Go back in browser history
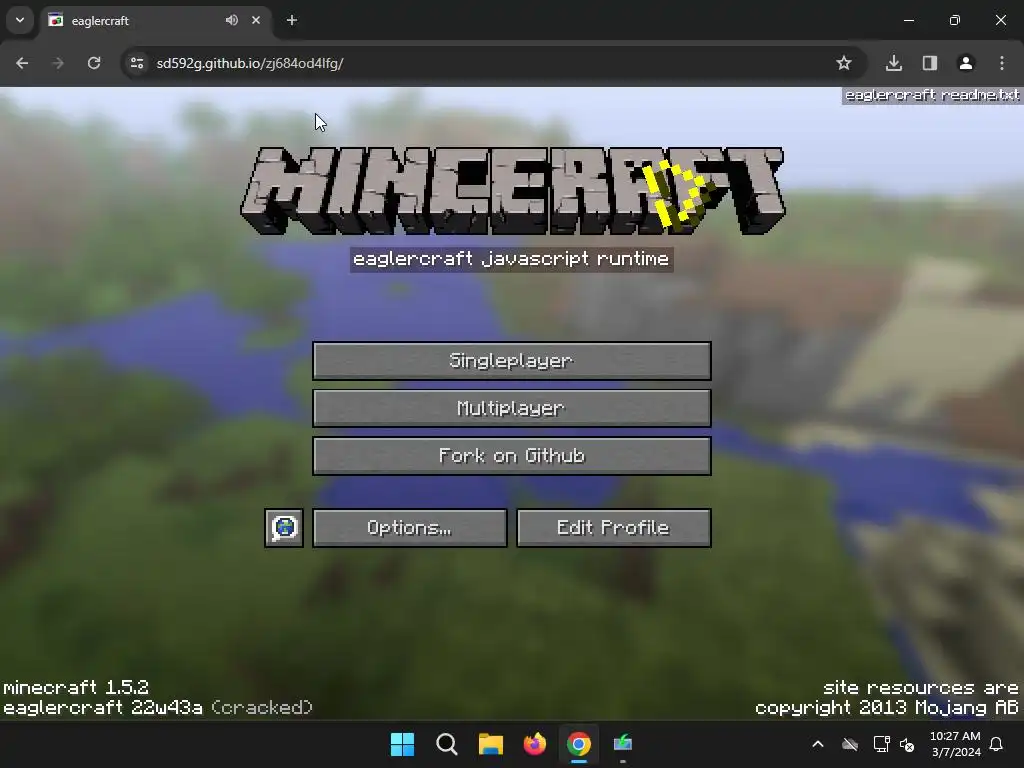The width and height of the screenshot is (1024, 768). [22, 63]
